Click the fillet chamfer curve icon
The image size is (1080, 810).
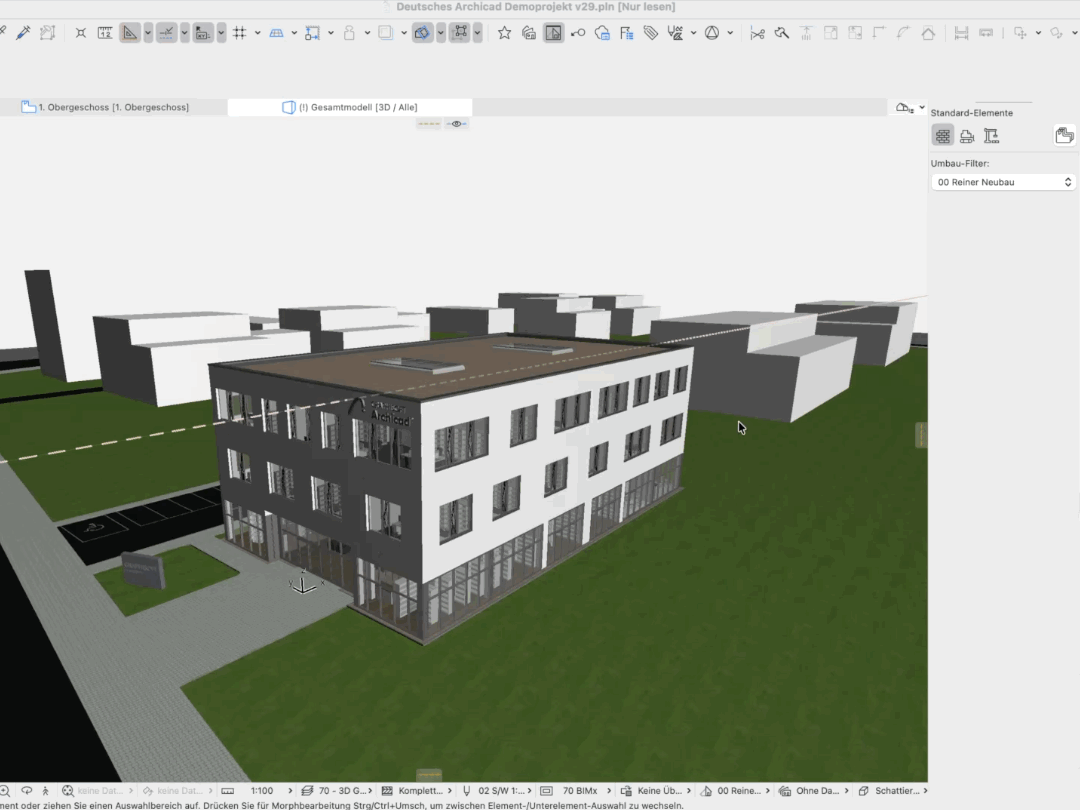pyautogui.click(x=904, y=32)
